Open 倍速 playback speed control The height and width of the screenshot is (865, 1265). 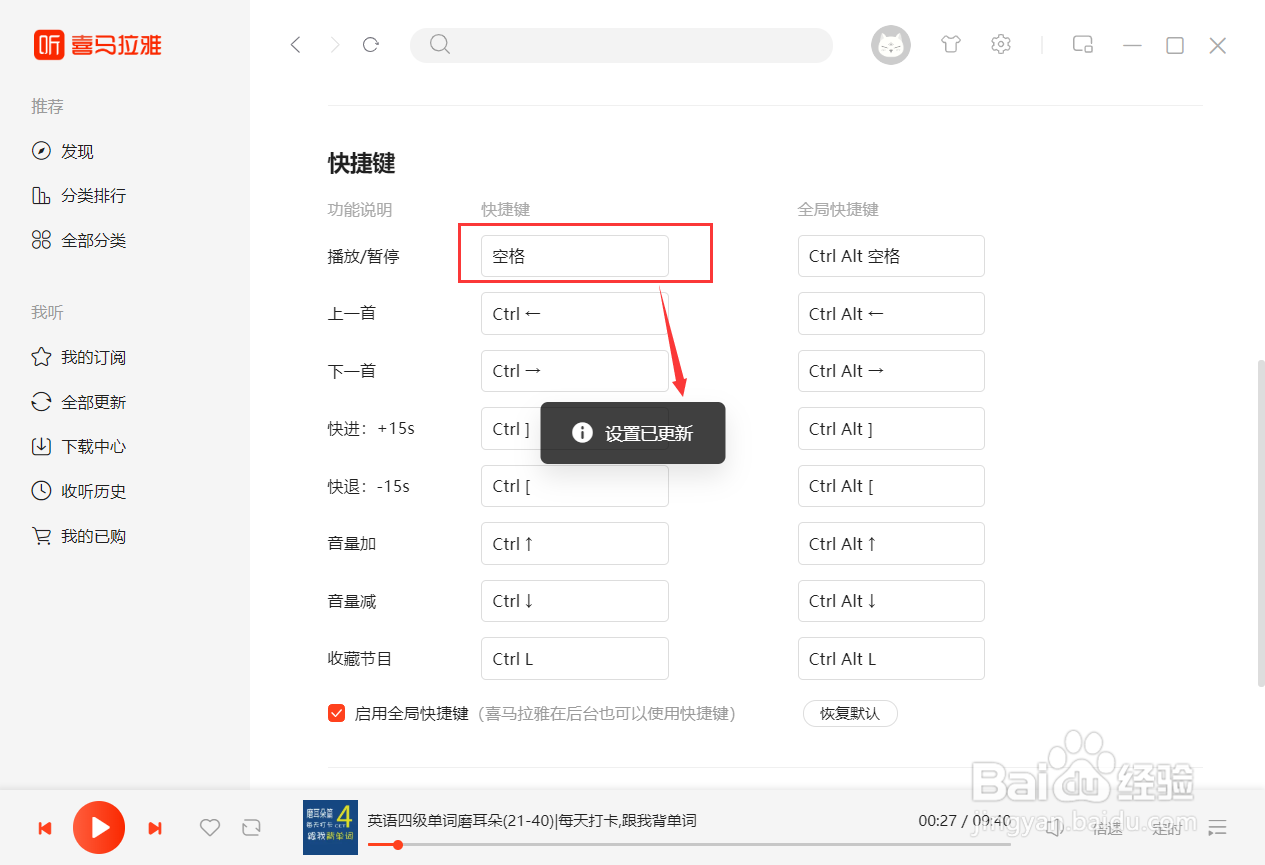point(1107,828)
